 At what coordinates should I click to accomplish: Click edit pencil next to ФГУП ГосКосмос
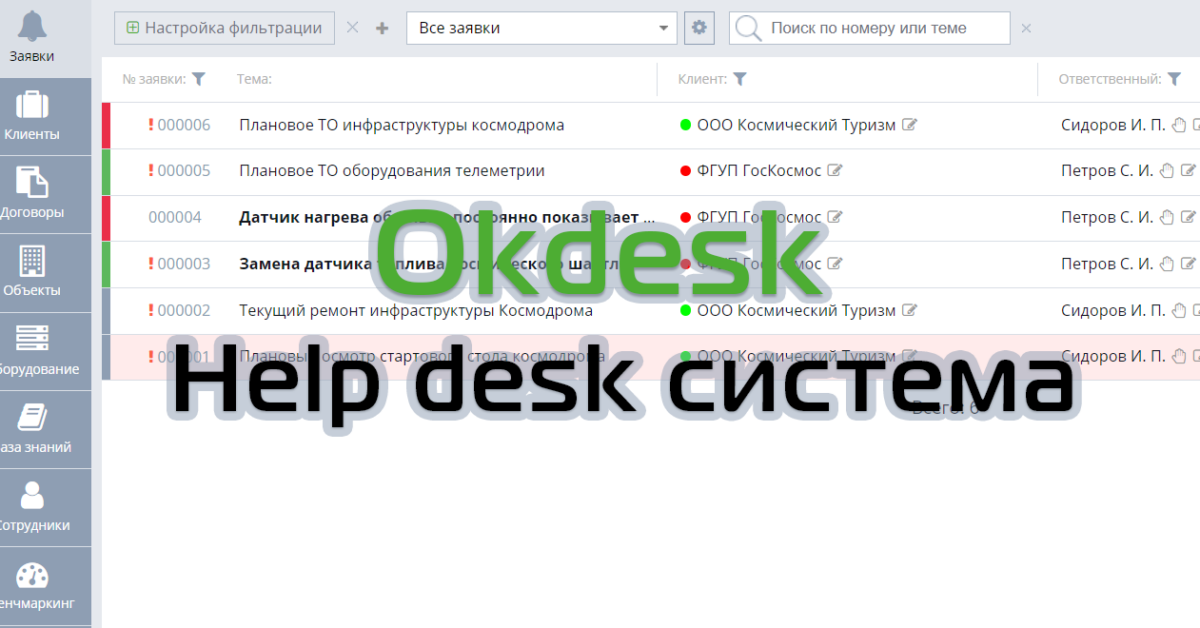coord(837,170)
